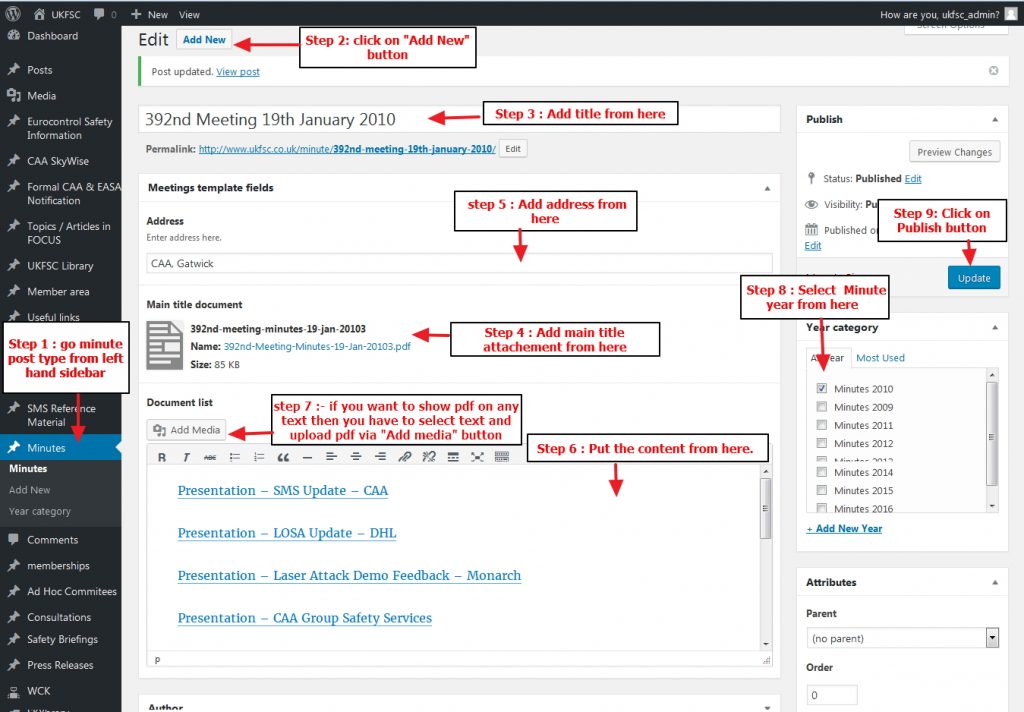Click the Add Media button
1024x712 pixels.
(x=187, y=430)
